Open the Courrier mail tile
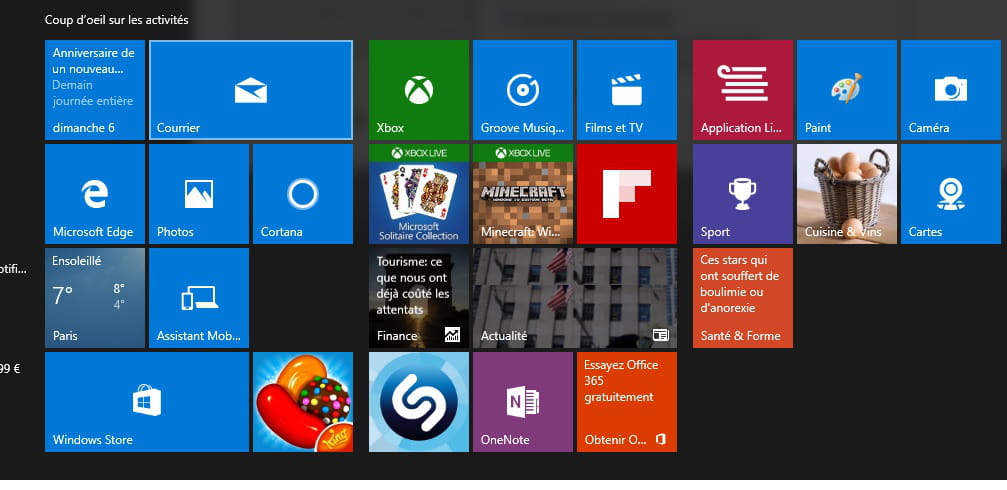 pyautogui.click(x=251, y=90)
